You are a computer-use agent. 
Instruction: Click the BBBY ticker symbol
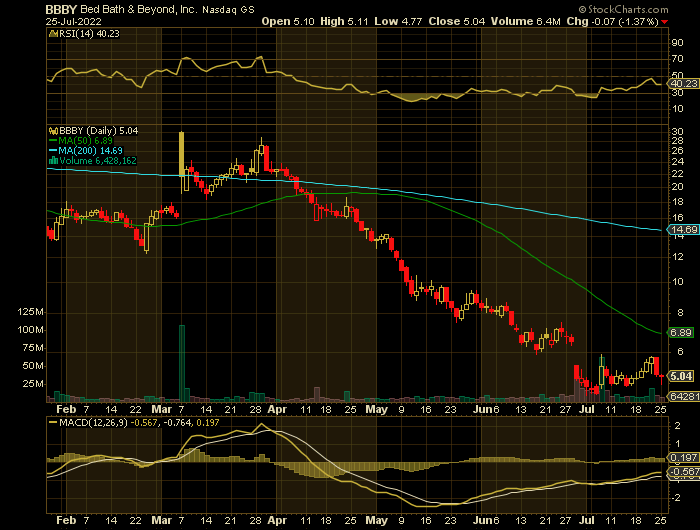coord(62,9)
